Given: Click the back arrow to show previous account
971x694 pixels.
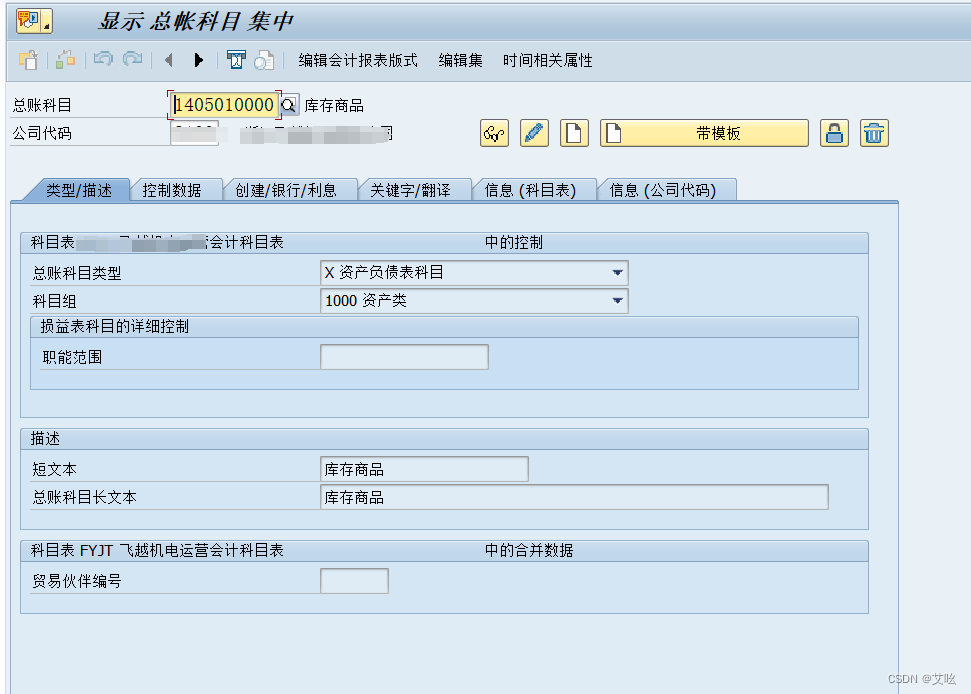Looking at the screenshot, I should pos(167,60).
